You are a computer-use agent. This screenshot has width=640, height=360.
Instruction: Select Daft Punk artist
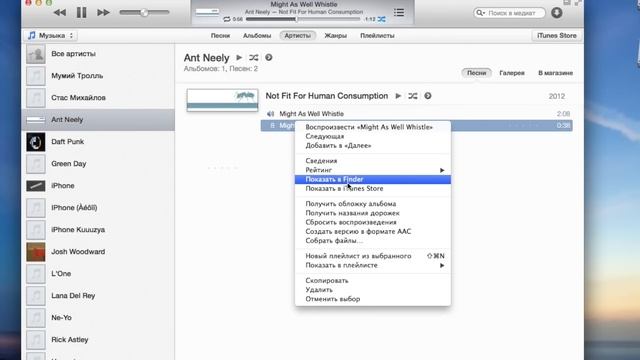click(x=98, y=142)
